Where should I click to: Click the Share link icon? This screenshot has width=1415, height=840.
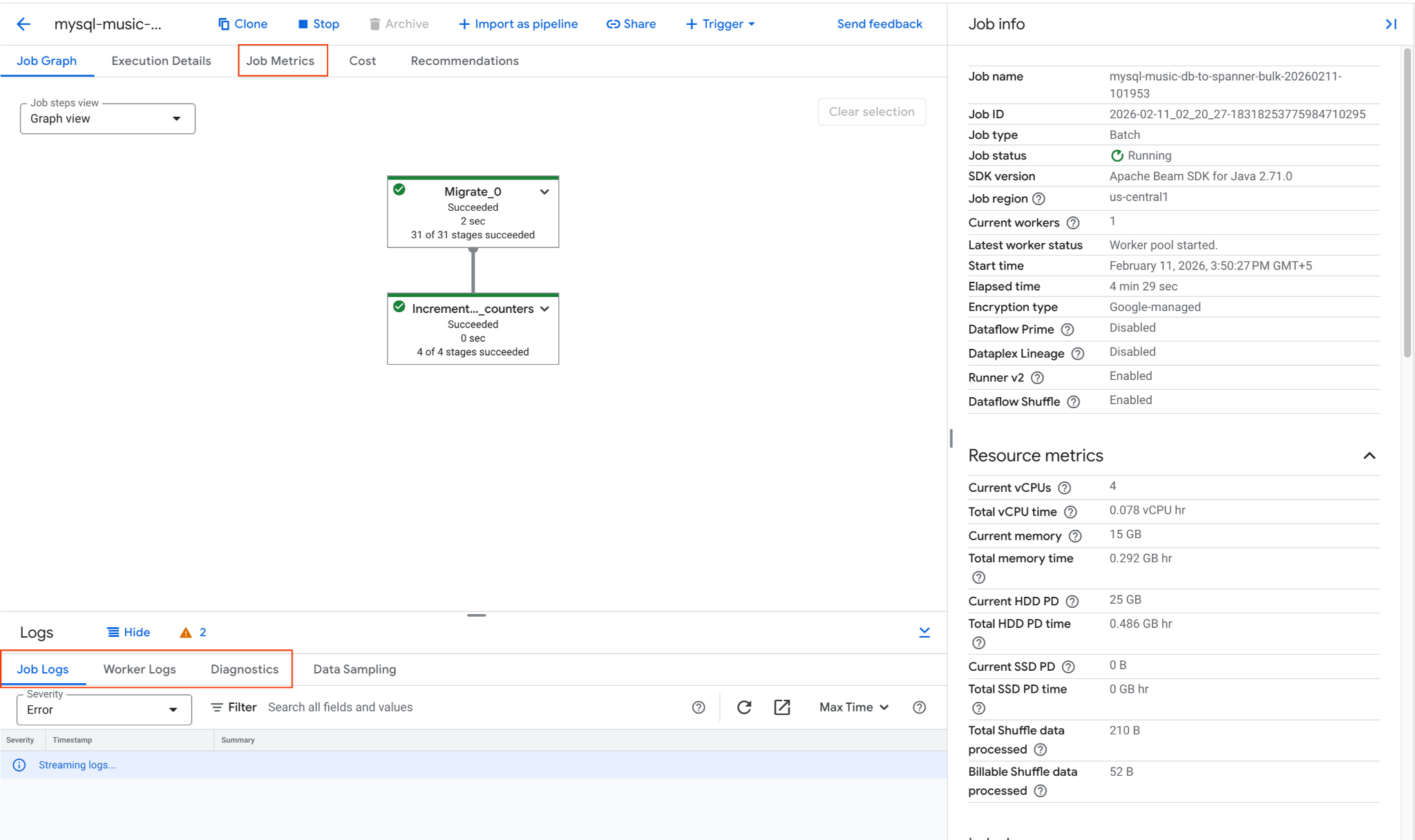(613, 24)
